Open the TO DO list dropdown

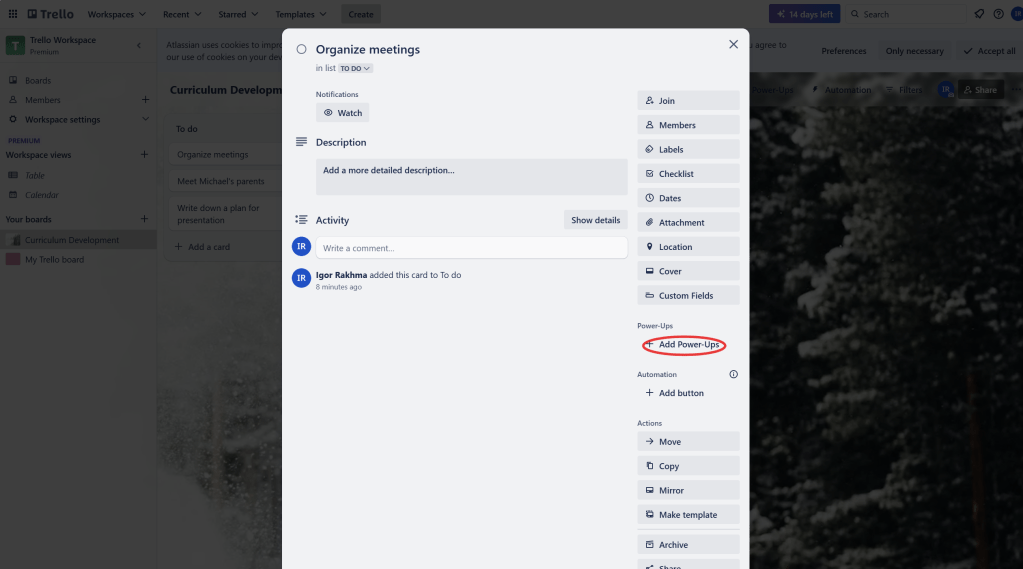tap(355, 69)
